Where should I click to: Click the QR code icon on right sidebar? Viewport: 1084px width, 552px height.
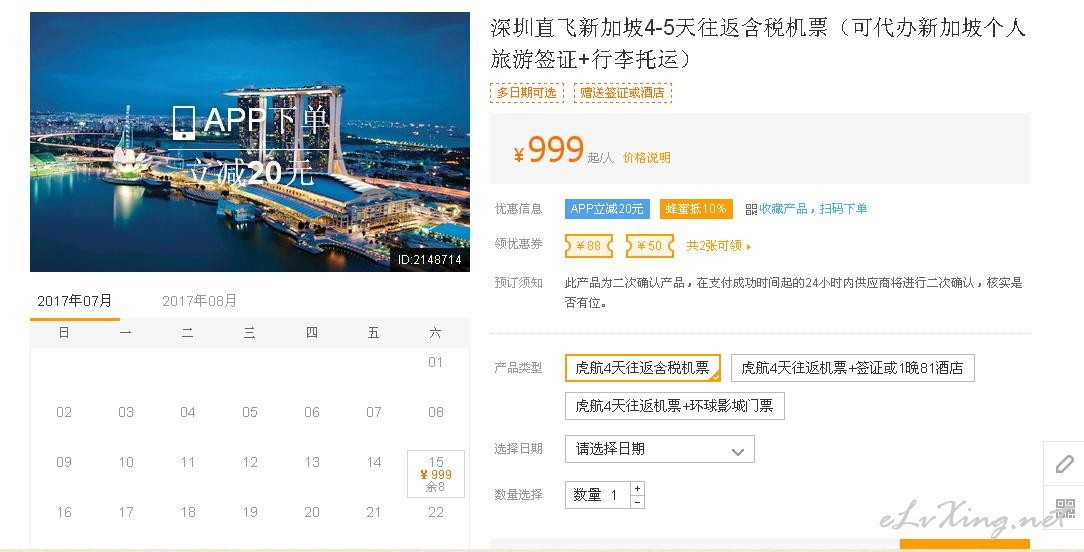coord(1064,509)
